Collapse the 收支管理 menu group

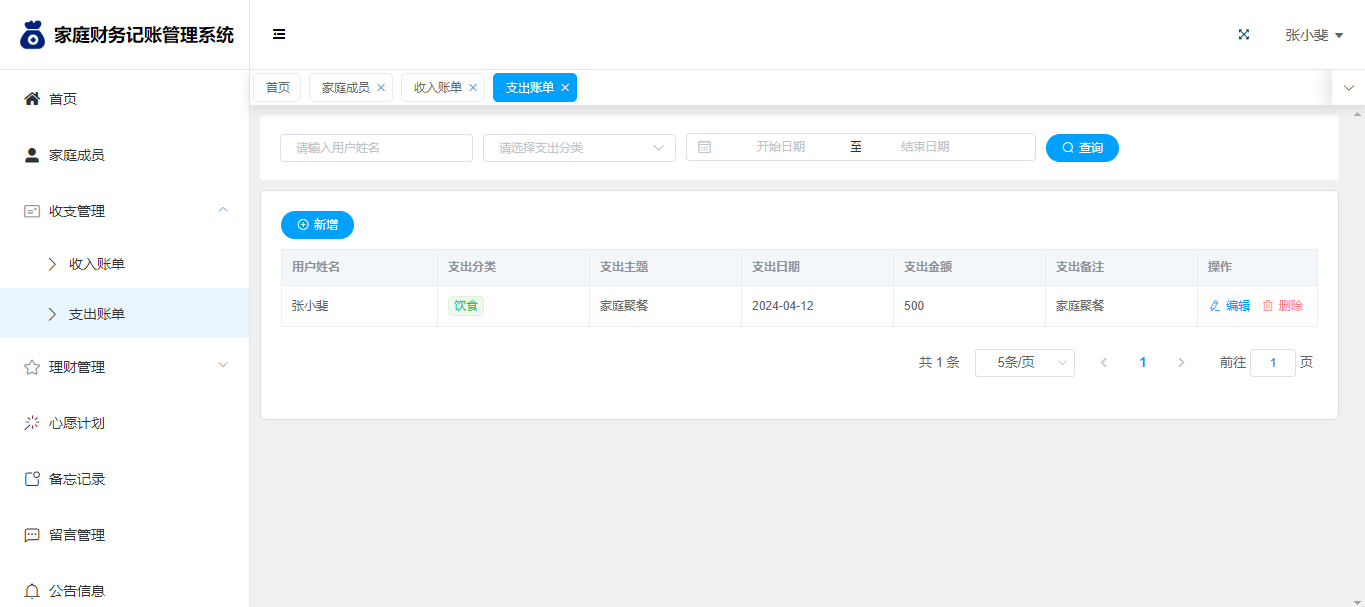click(223, 210)
